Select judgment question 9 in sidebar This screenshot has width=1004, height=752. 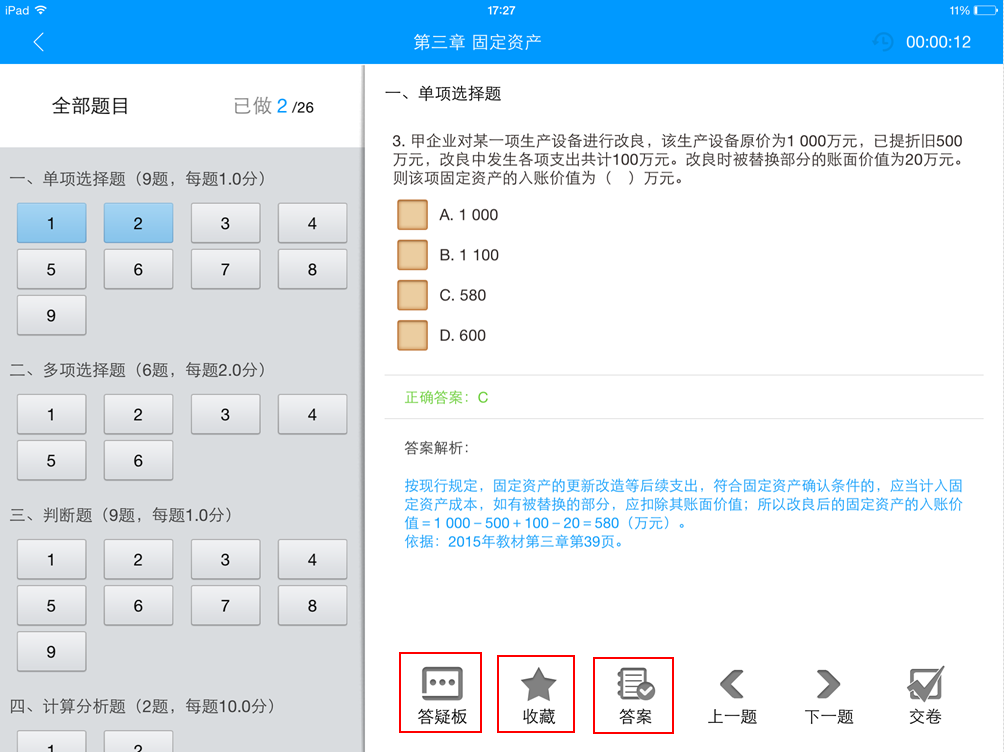51,651
